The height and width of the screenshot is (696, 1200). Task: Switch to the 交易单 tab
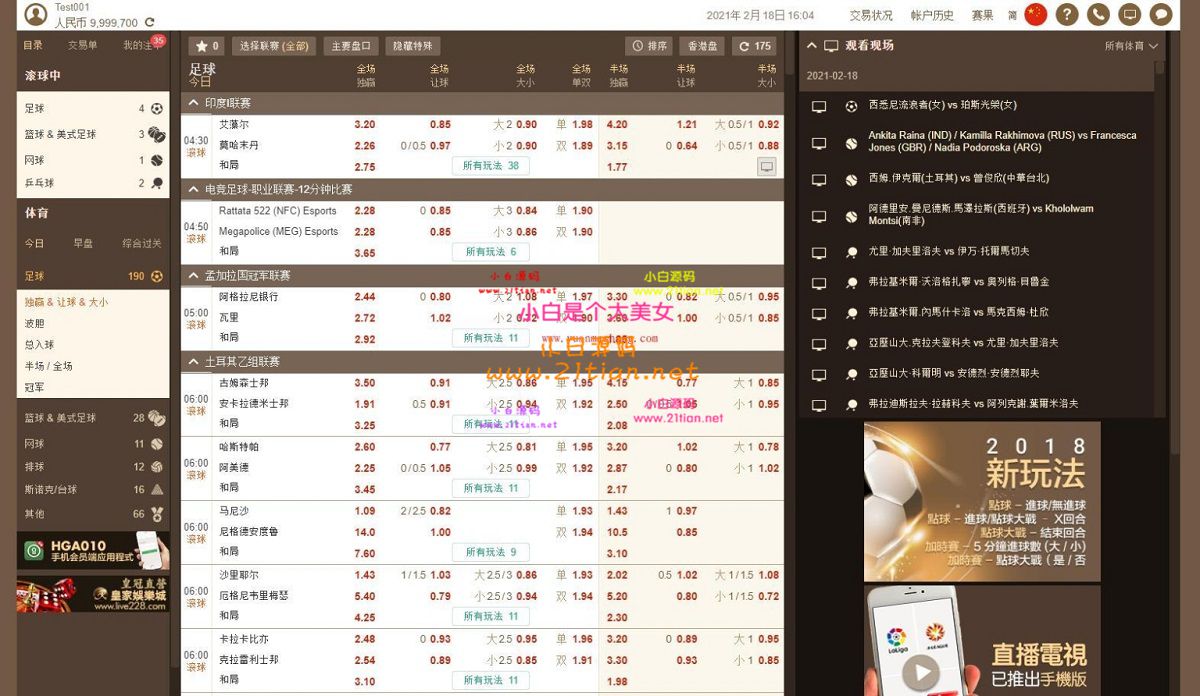click(x=83, y=46)
